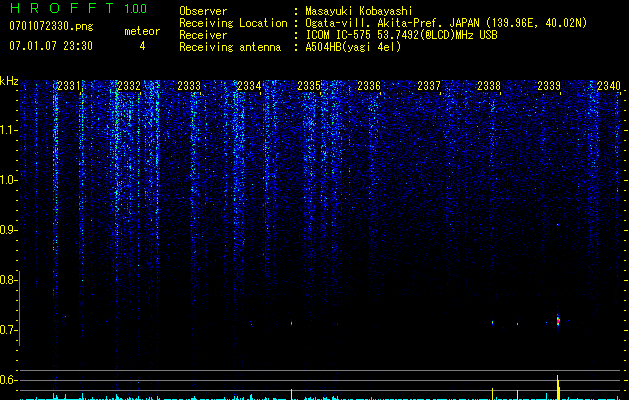The height and width of the screenshot is (400, 629).
Task: Click the 2335 time marker
Action: tap(309, 85)
